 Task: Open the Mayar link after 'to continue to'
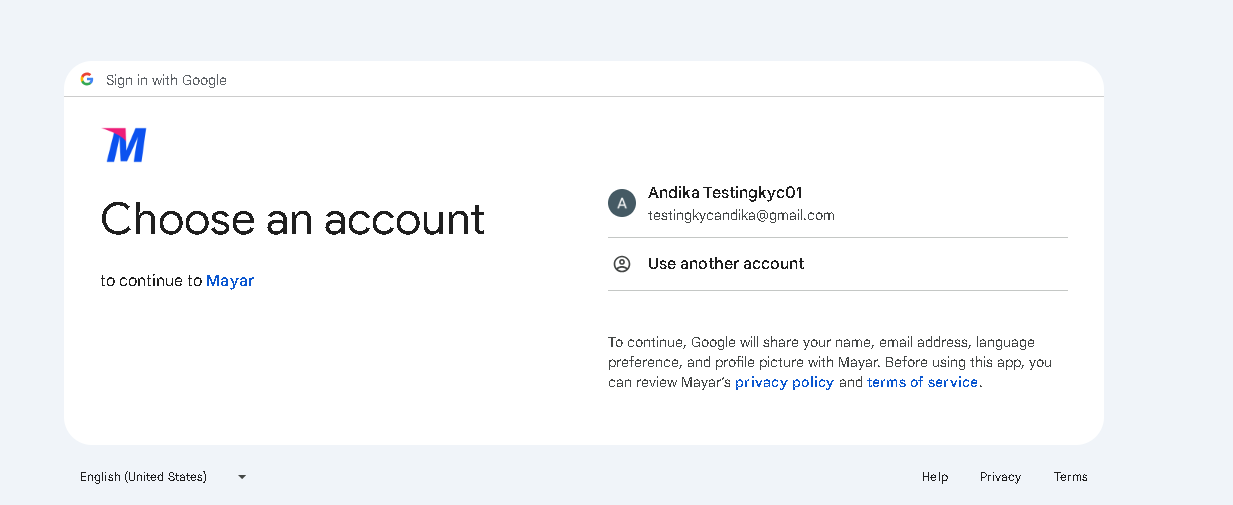click(x=230, y=281)
